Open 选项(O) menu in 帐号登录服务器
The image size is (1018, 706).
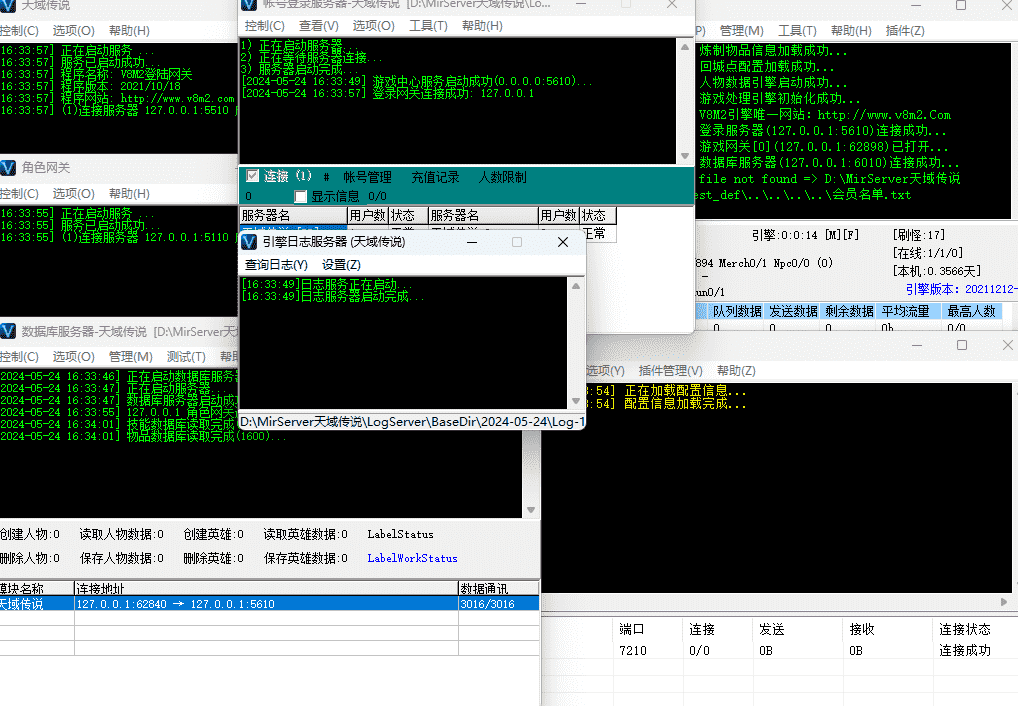click(x=373, y=26)
